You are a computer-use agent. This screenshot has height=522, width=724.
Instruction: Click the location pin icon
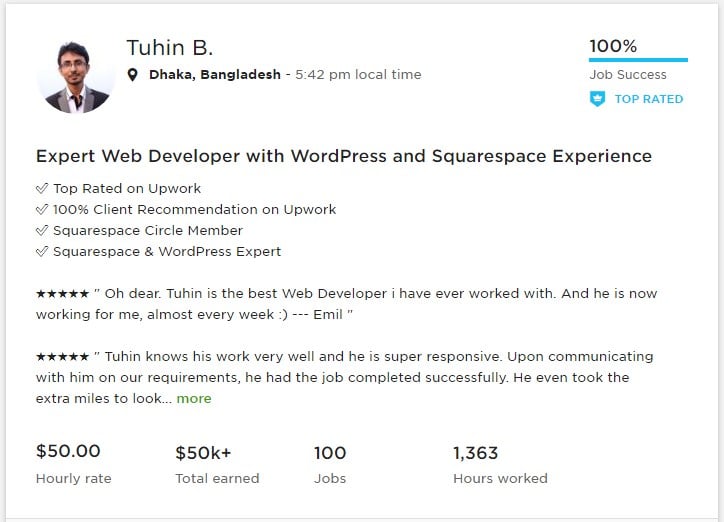point(133,75)
